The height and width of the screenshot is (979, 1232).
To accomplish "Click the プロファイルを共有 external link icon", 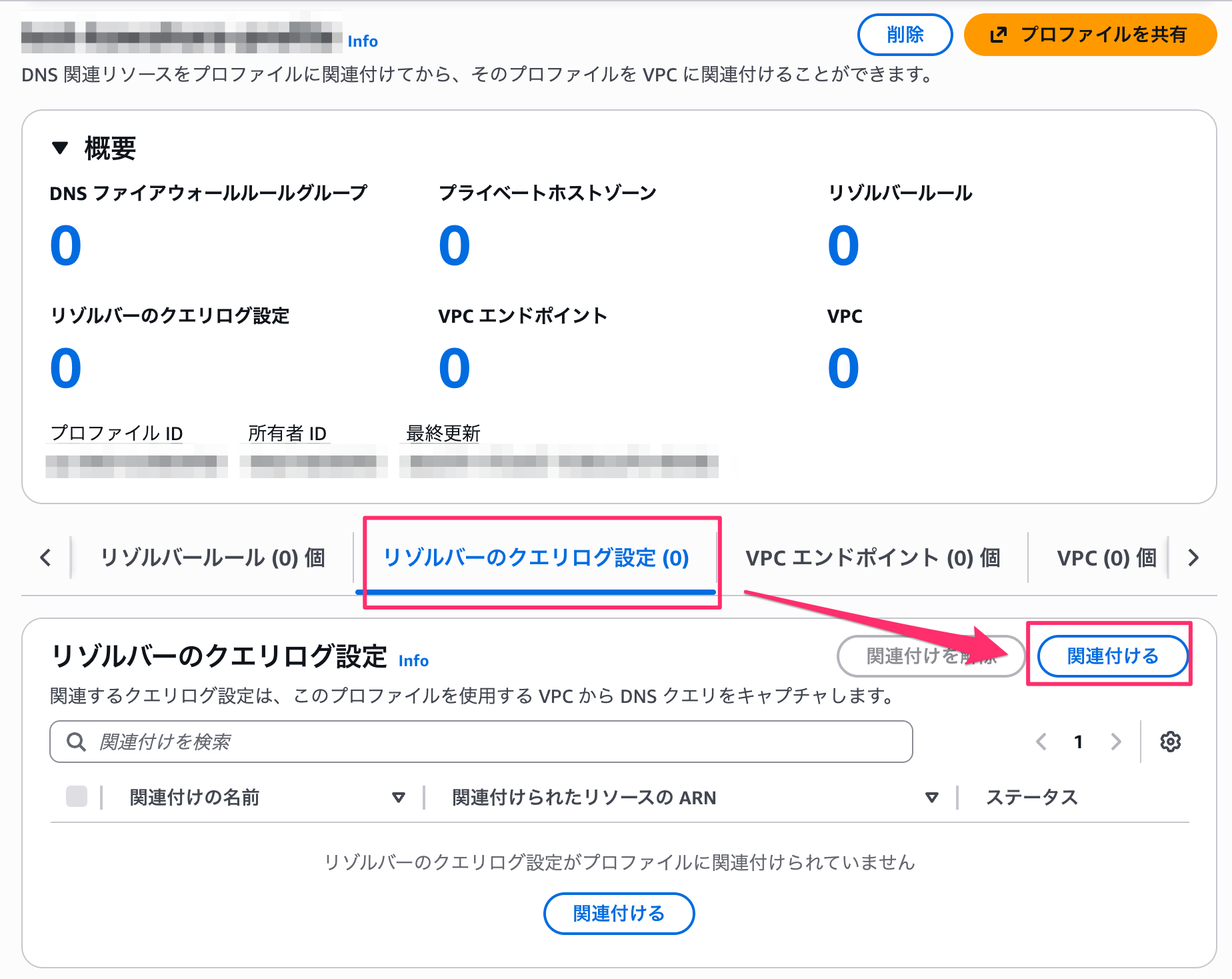I will pyautogui.click(x=998, y=35).
